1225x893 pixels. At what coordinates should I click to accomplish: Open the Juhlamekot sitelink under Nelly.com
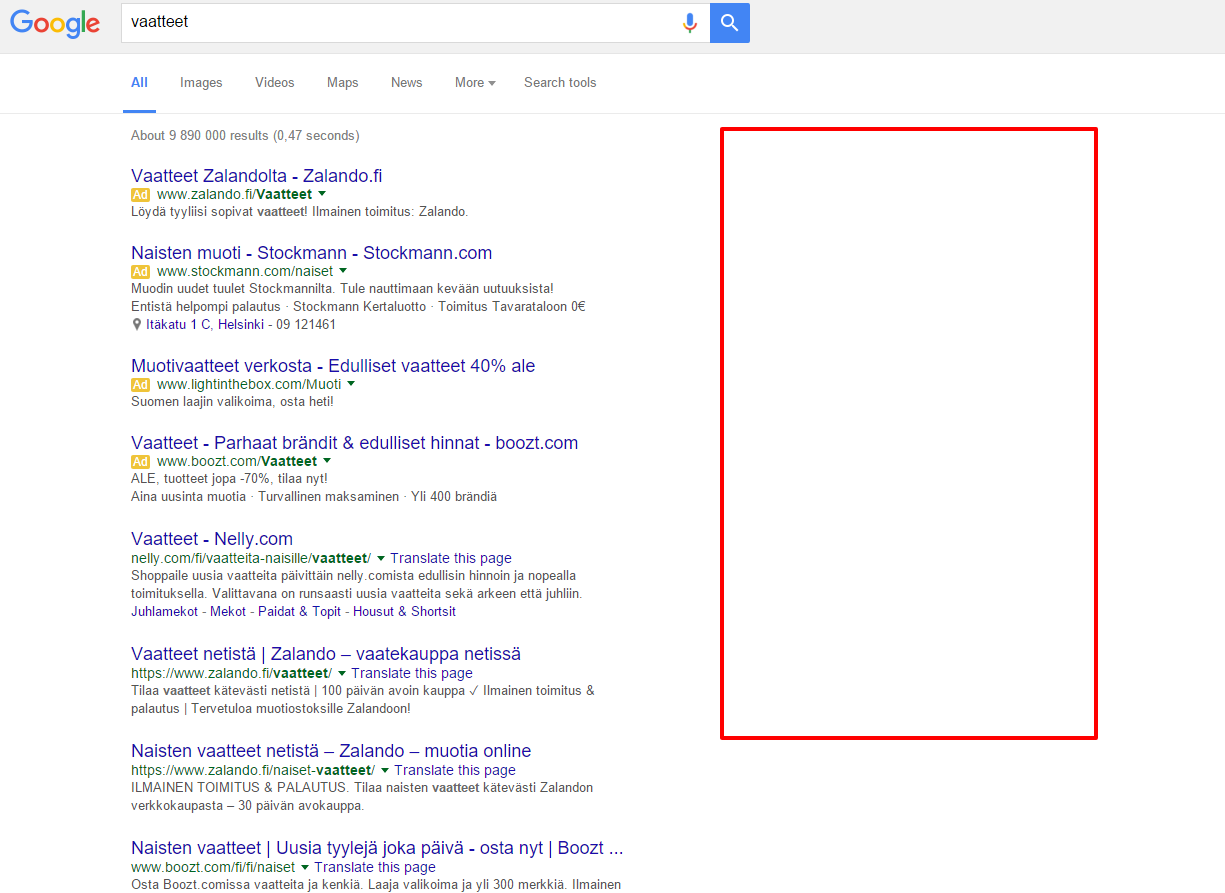[x=164, y=611]
